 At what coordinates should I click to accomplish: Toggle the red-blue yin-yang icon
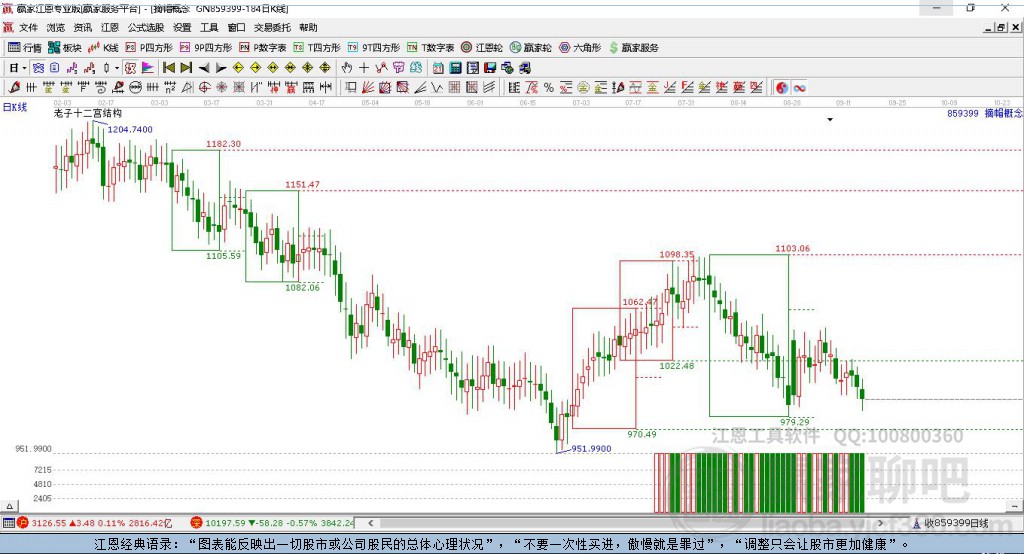click(x=782, y=88)
